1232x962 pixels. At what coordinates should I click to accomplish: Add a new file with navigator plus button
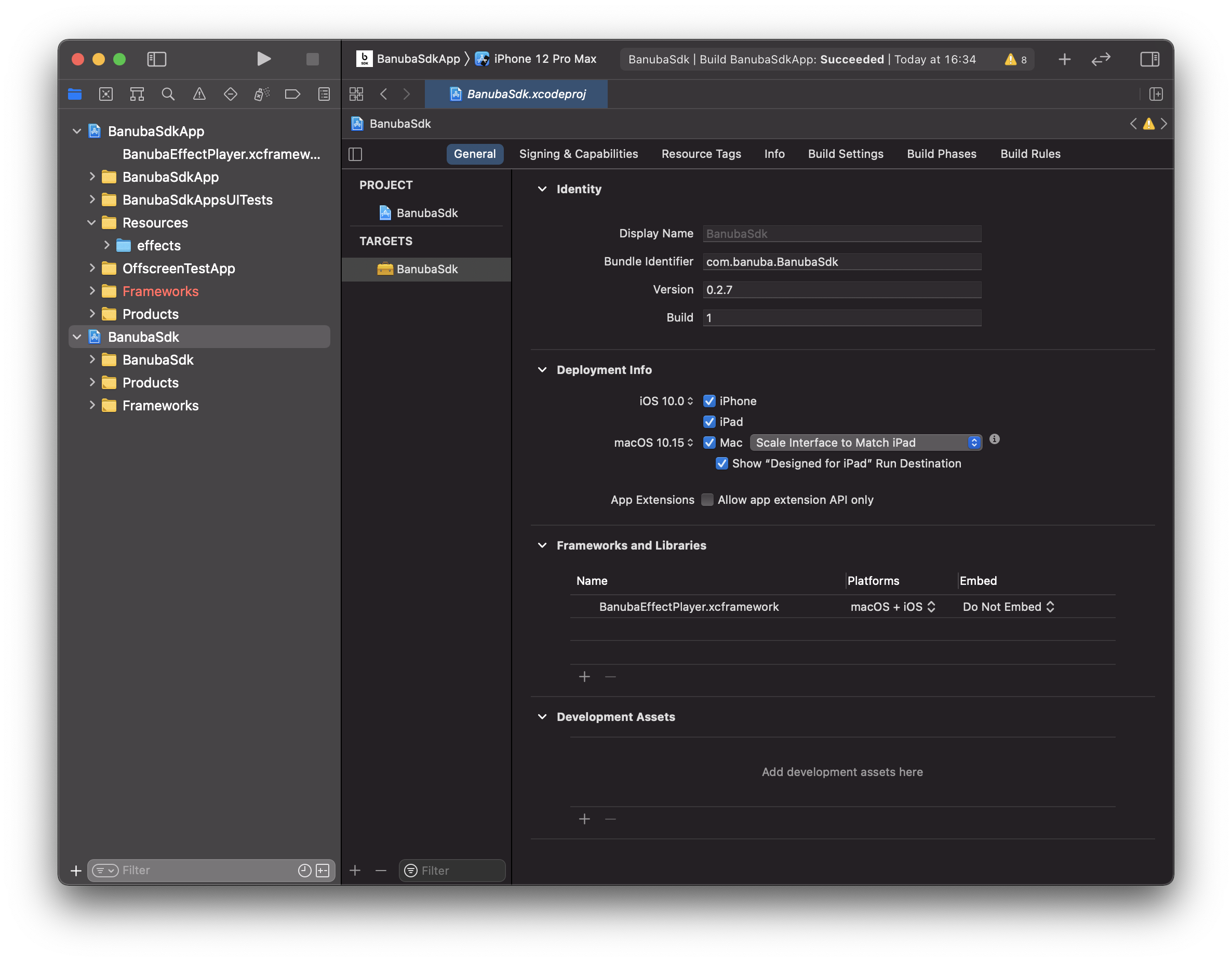point(76,871)
